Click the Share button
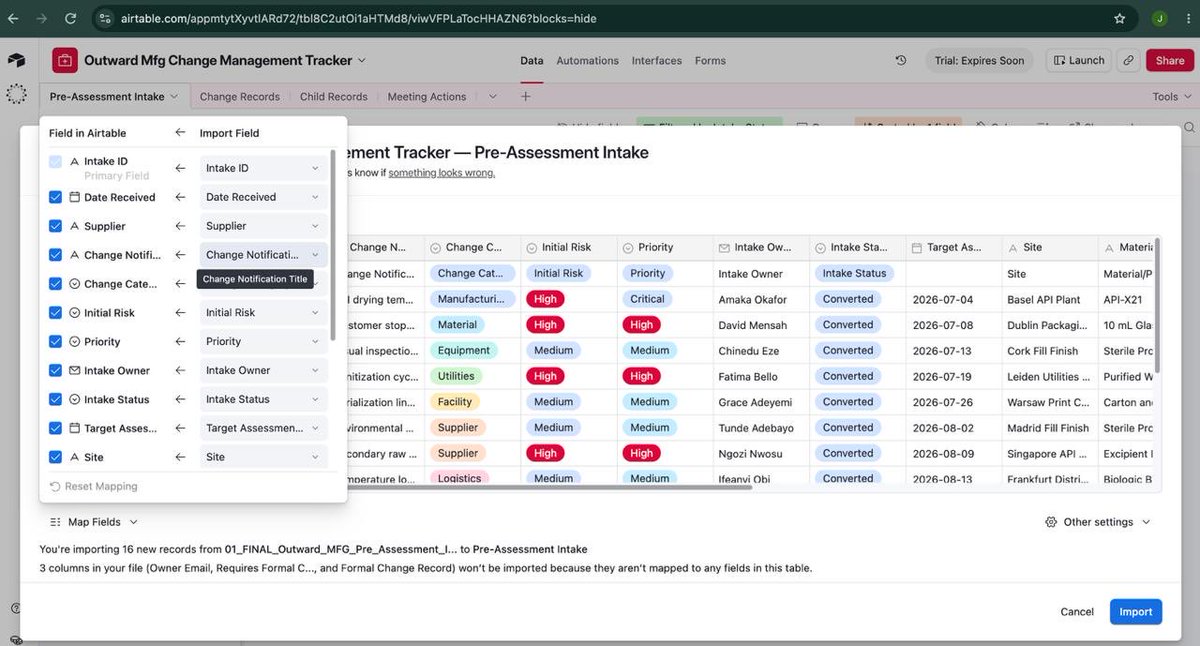Screen dimensions: 1200x646 tap(1170, 60)
